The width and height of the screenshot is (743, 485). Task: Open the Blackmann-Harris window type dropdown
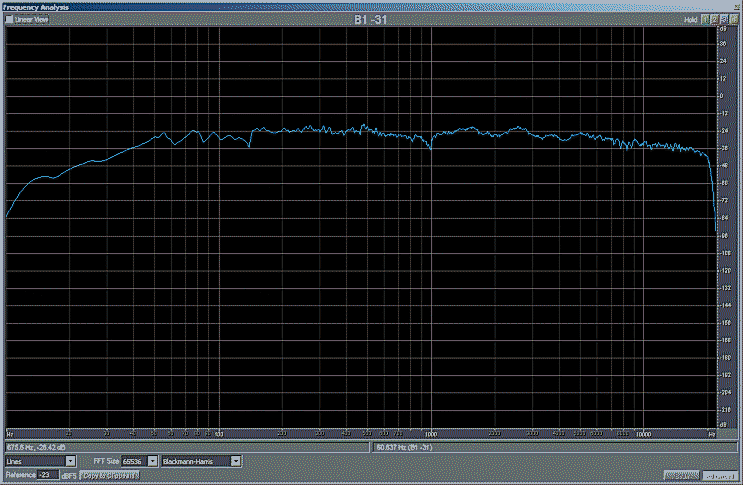click(201, 461)
